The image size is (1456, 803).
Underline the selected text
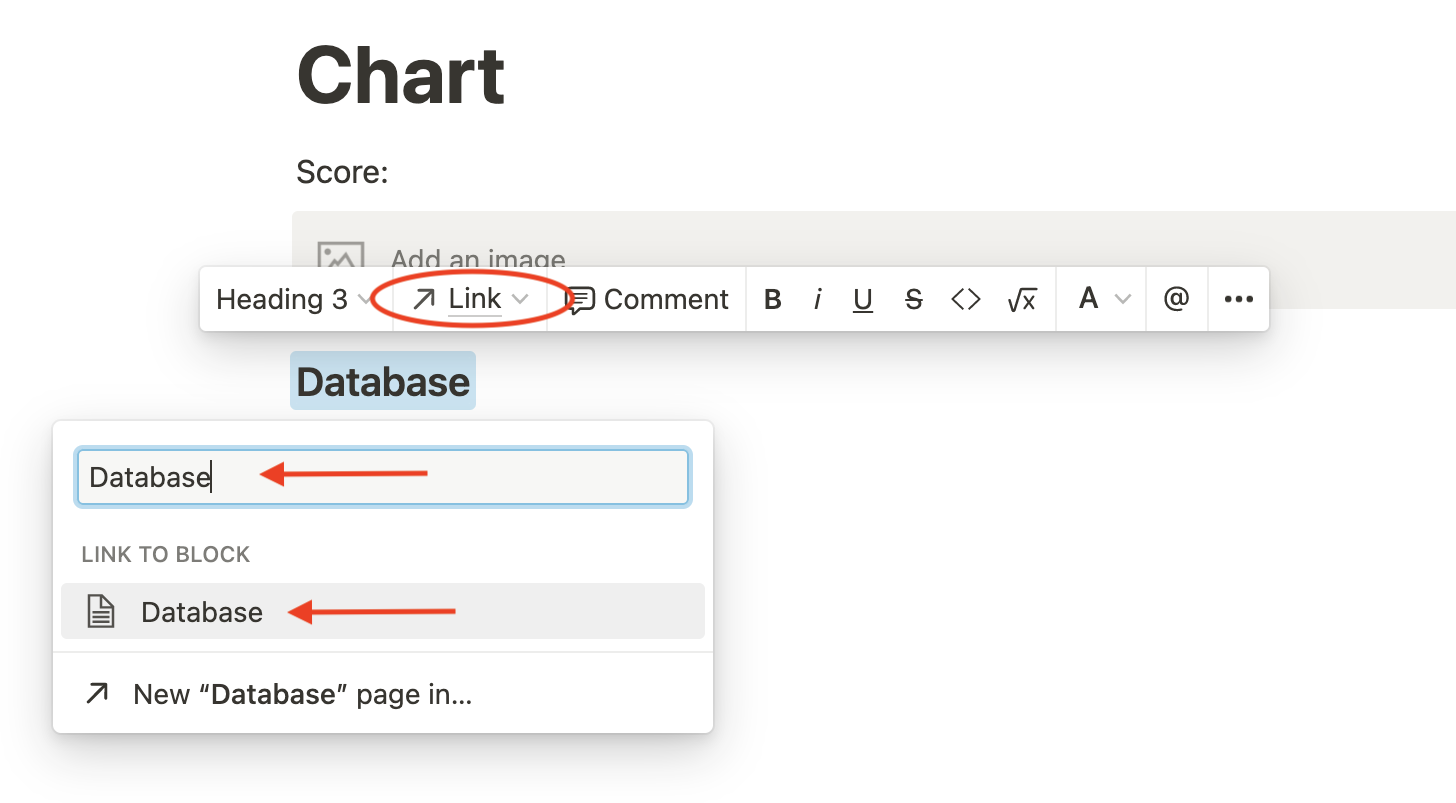click(863, 299)
